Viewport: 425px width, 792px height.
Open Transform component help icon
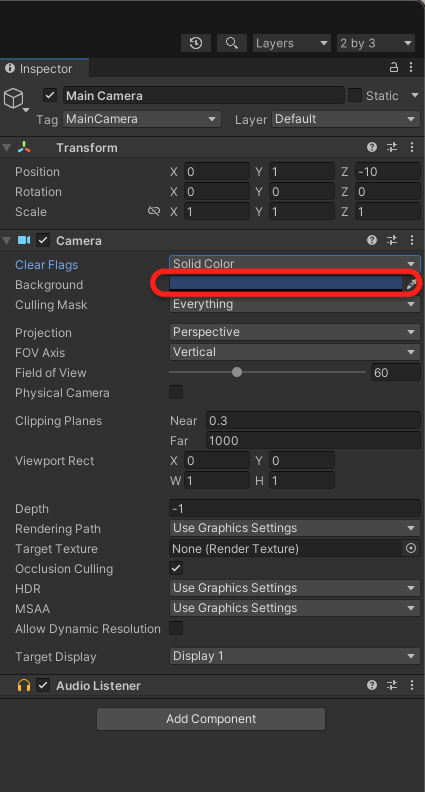[x=372, y=147]
